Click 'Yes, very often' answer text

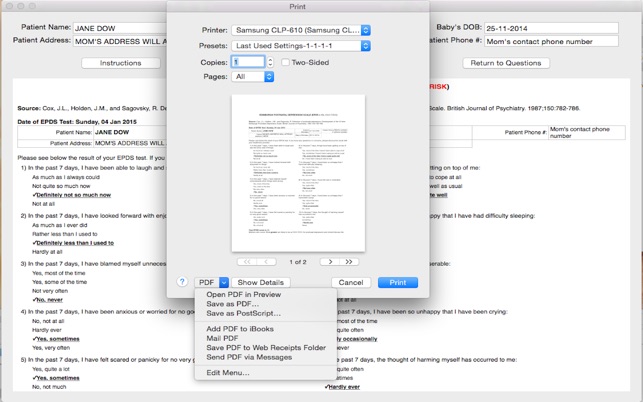tap(51, 348)
